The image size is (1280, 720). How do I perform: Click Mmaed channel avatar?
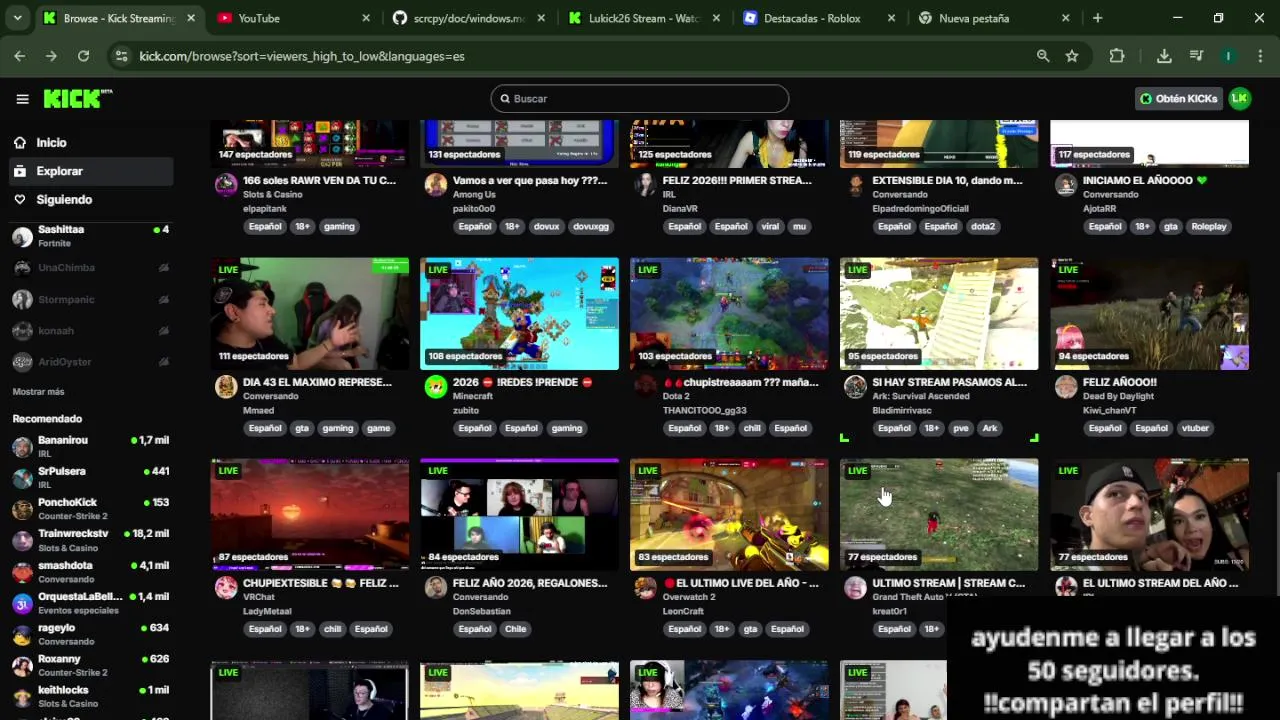click(226, 387)
